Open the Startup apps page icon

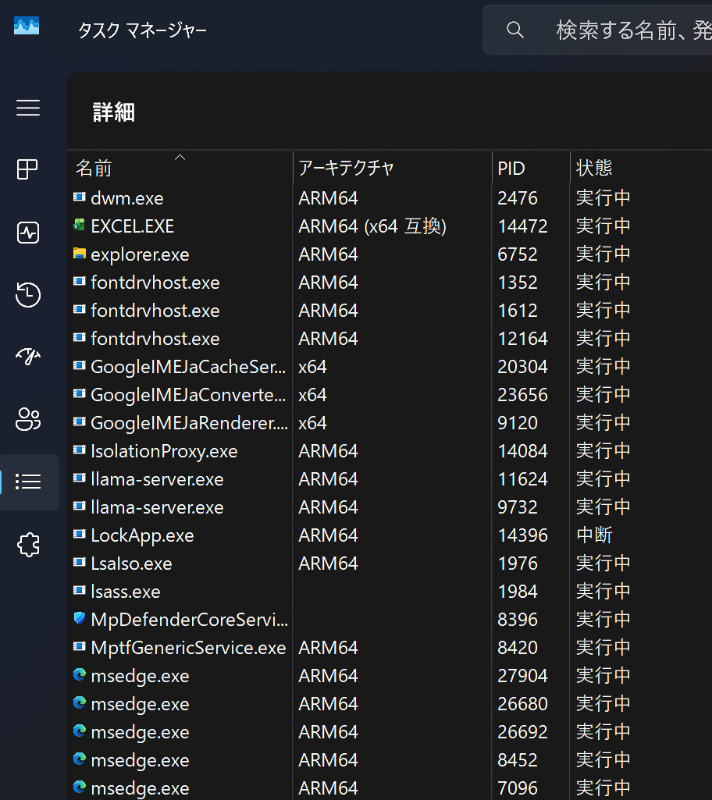[x=28, y=356]
